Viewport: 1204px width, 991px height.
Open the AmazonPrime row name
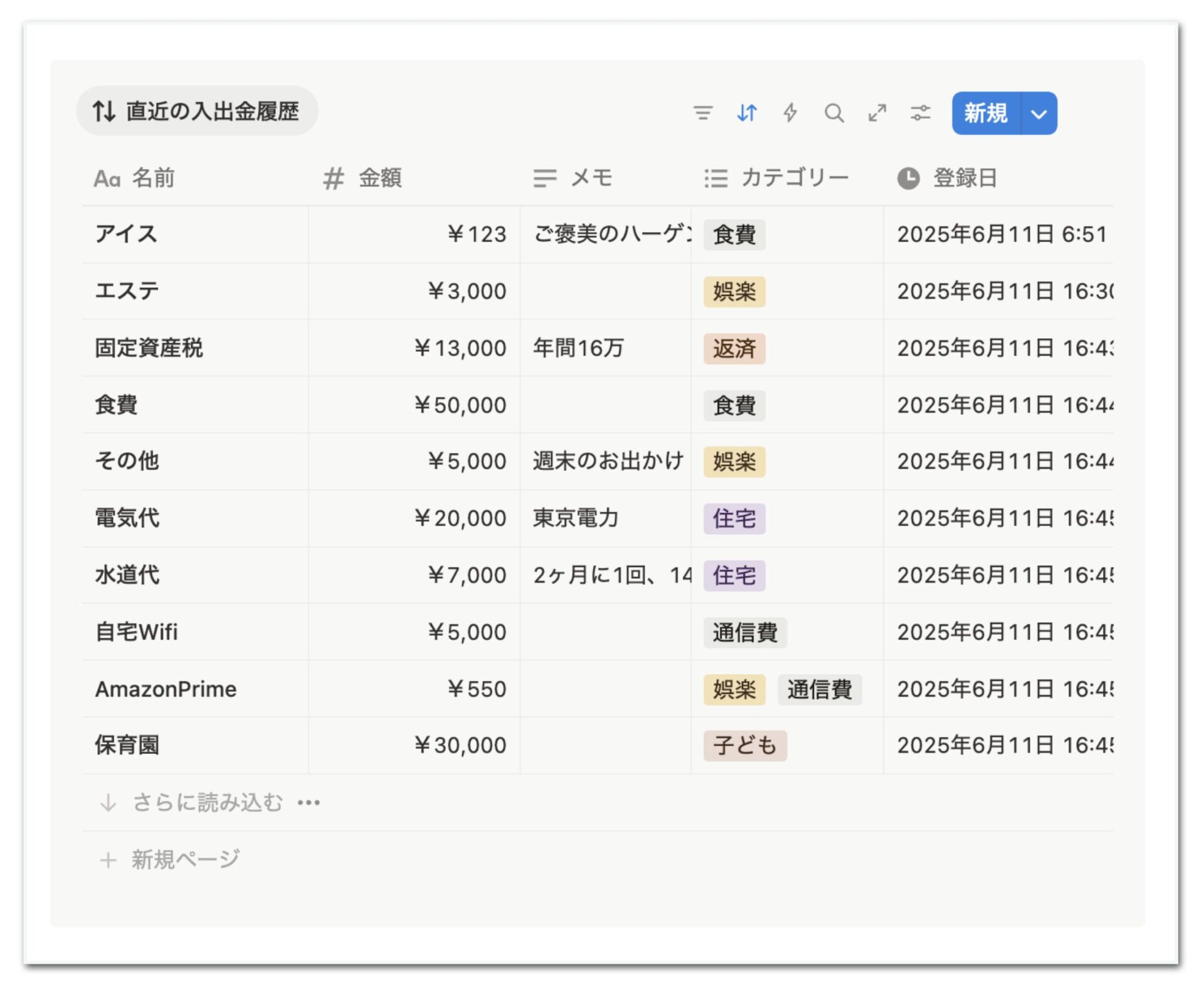(x=166, y=689)
